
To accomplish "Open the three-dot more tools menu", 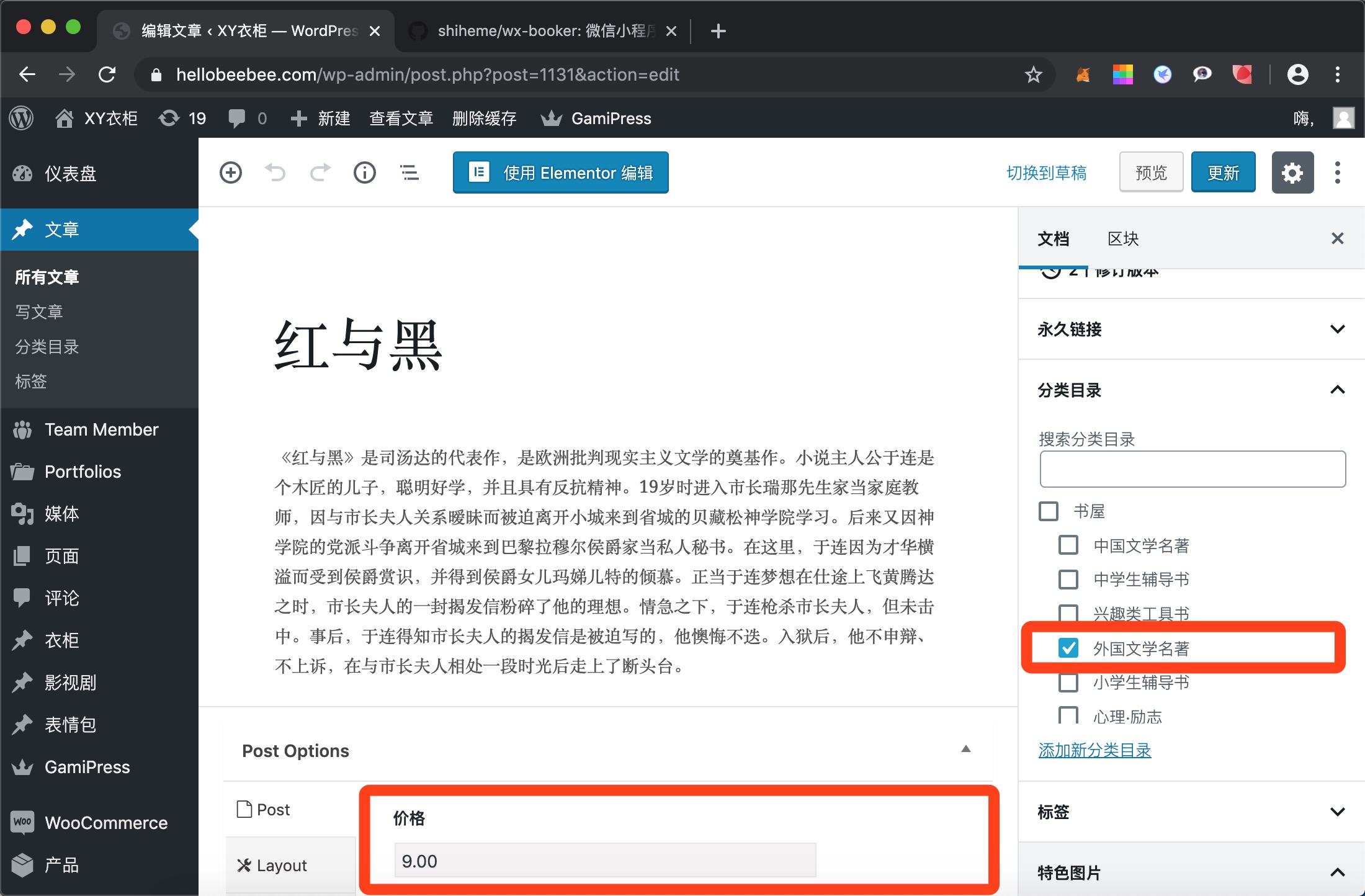I will coord(1338,172).
